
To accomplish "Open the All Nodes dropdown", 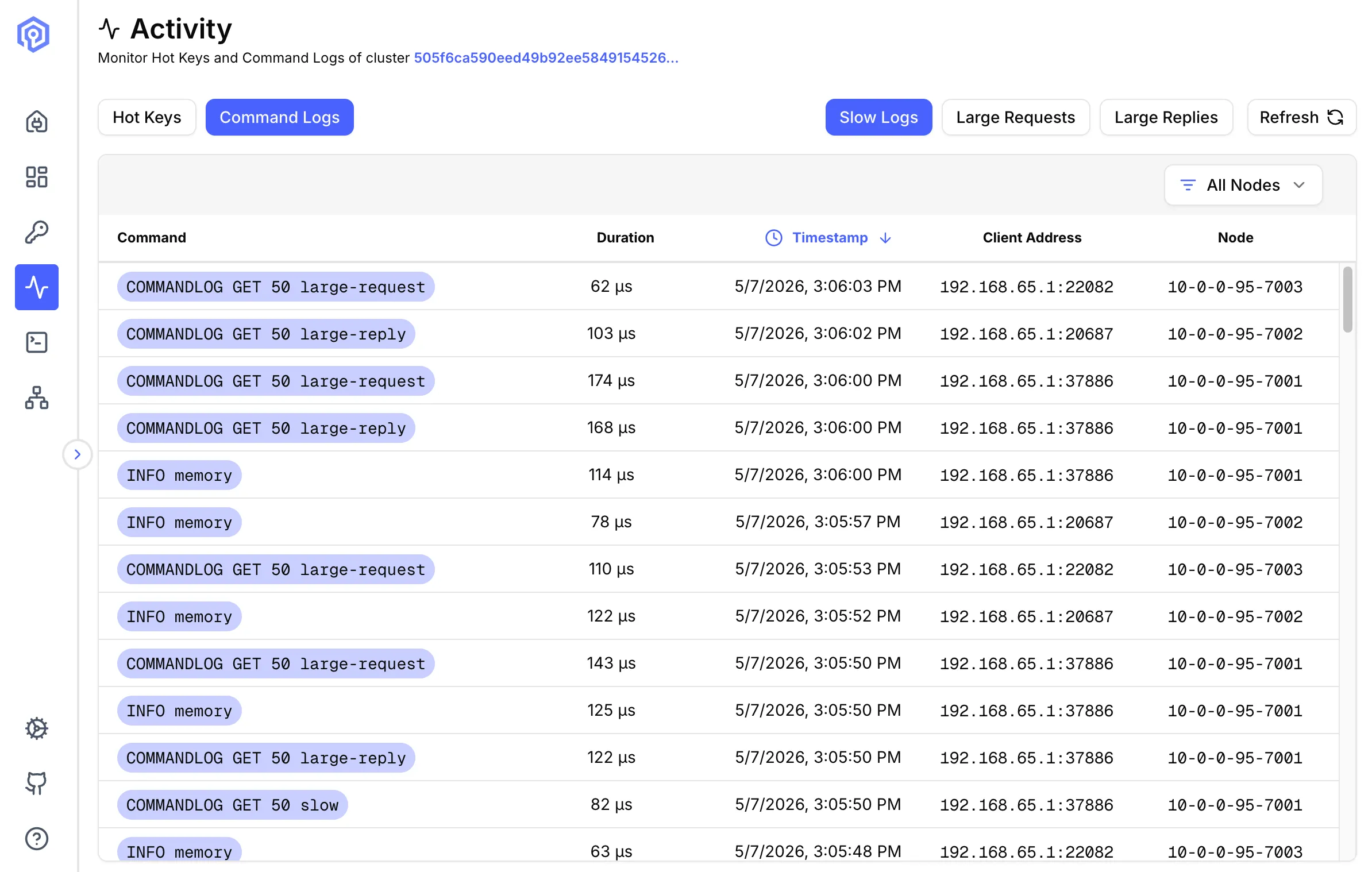I will (x=1243, y=185).
